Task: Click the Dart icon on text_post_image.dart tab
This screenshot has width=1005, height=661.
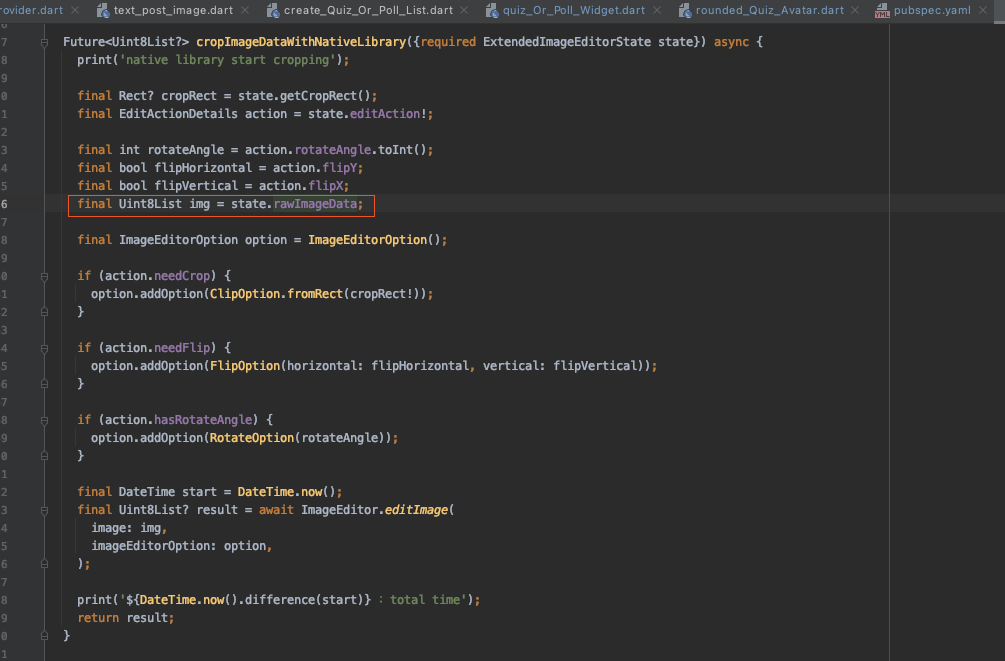Action: (x=105, y=10)
